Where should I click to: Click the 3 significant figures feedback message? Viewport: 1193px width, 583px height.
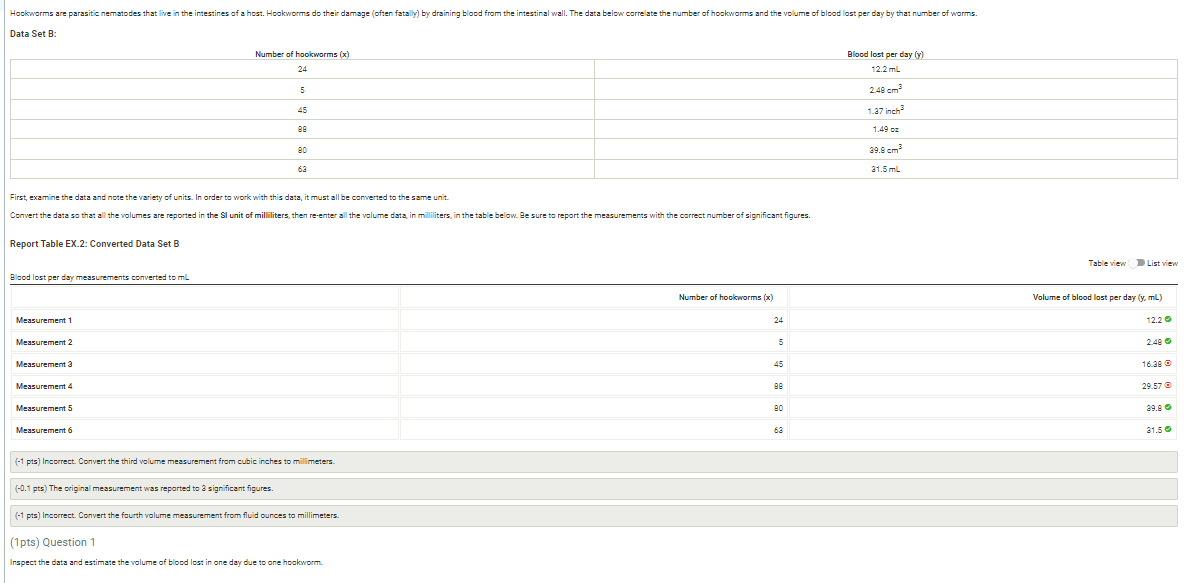(x=594, y=489)
